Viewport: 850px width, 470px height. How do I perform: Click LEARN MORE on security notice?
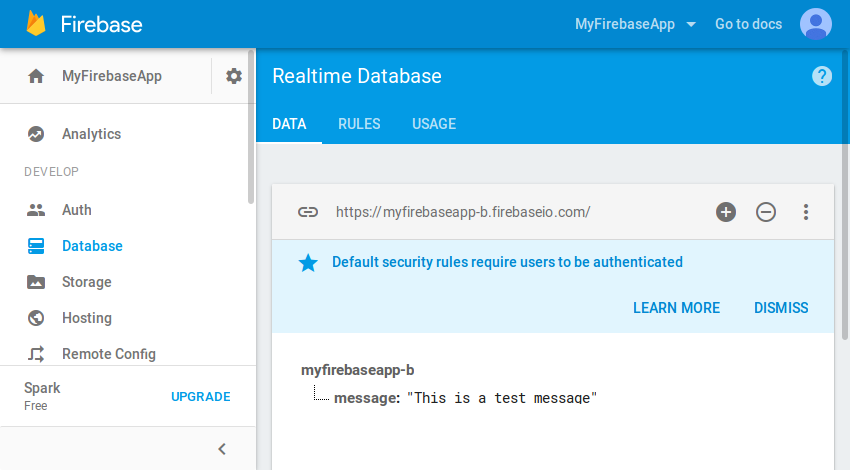677,308
